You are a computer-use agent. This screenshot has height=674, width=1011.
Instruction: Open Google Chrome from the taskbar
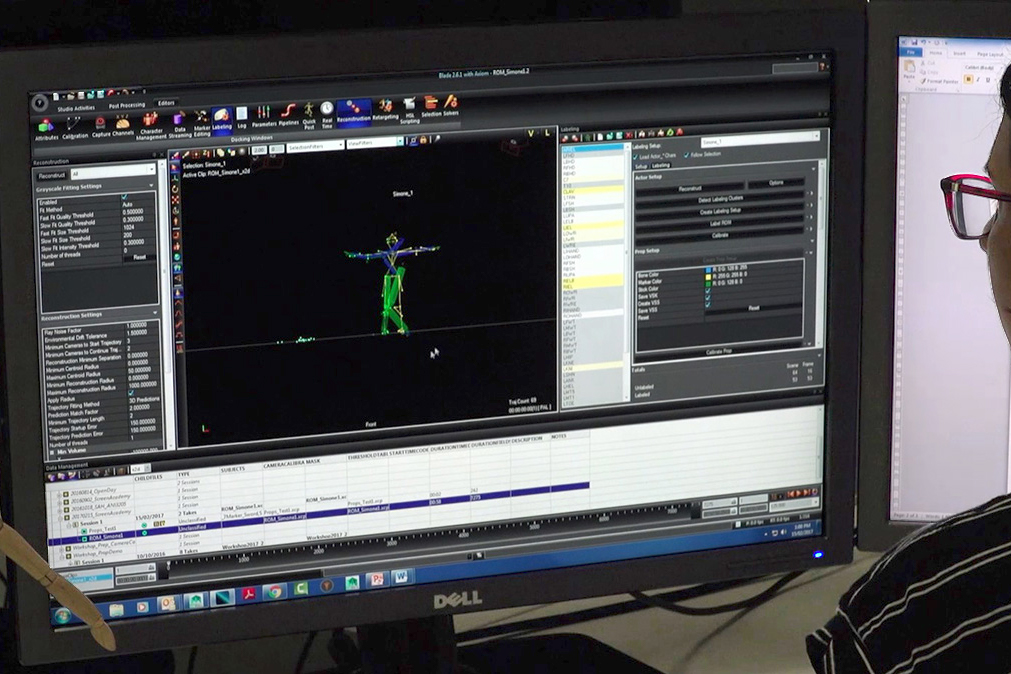[x=274, y=592]
